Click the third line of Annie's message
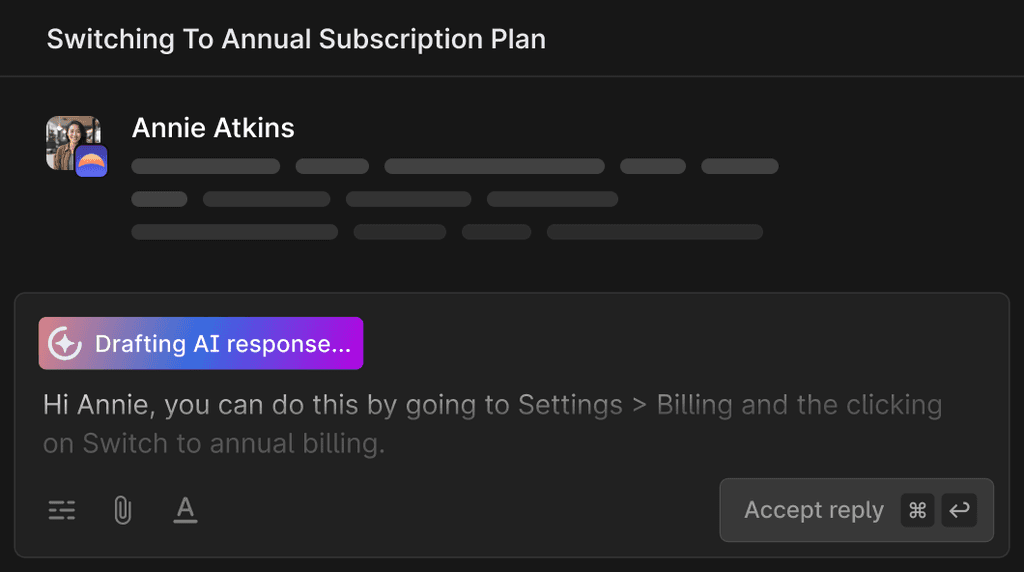1024x572 pixels. click(x=447, y=232)
